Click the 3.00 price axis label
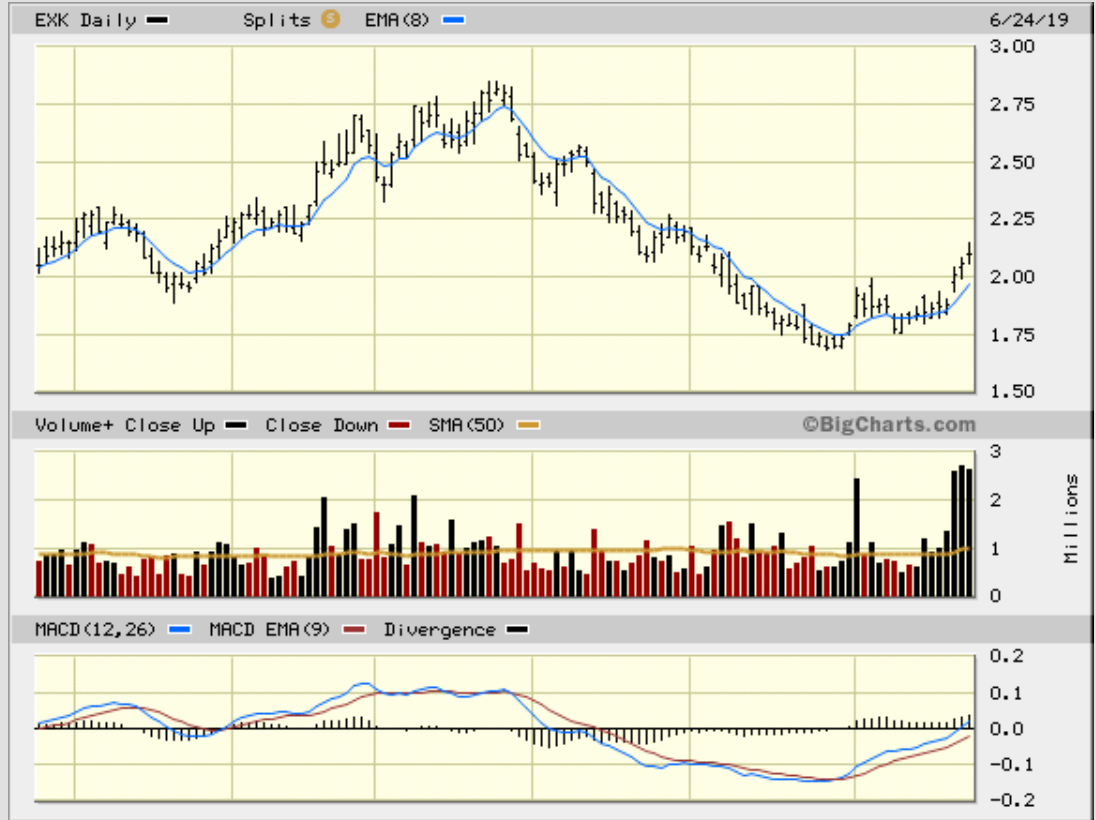 coord(1012,46)
